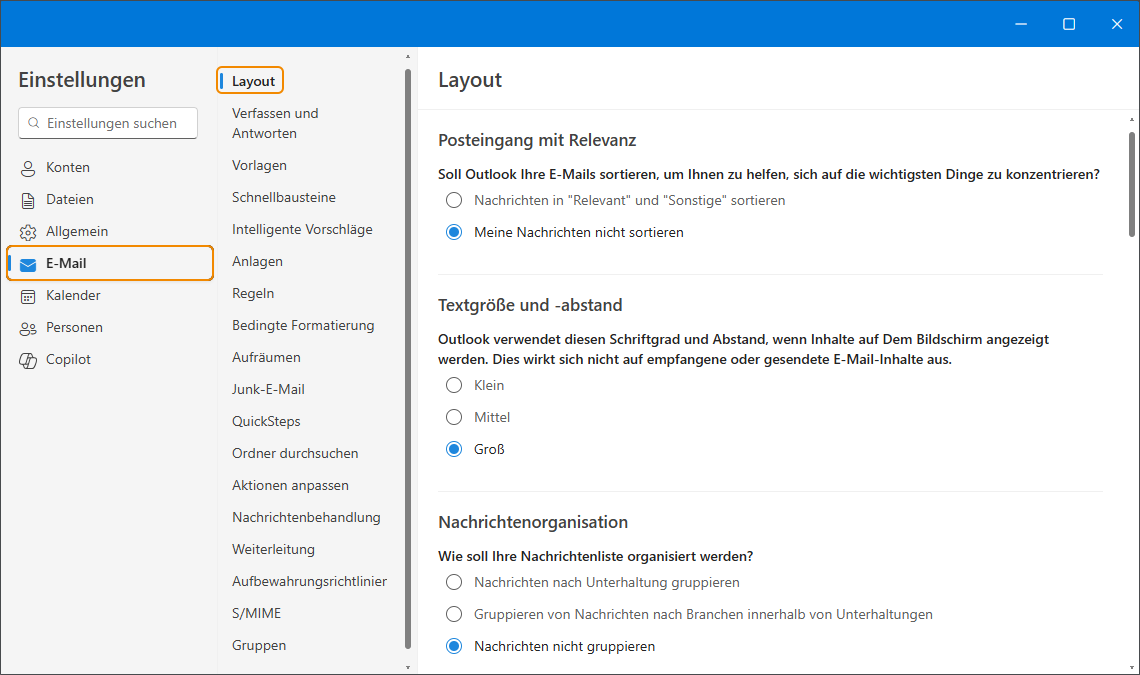Click the main content vertical scrollbar

(x=1131, y=183)
